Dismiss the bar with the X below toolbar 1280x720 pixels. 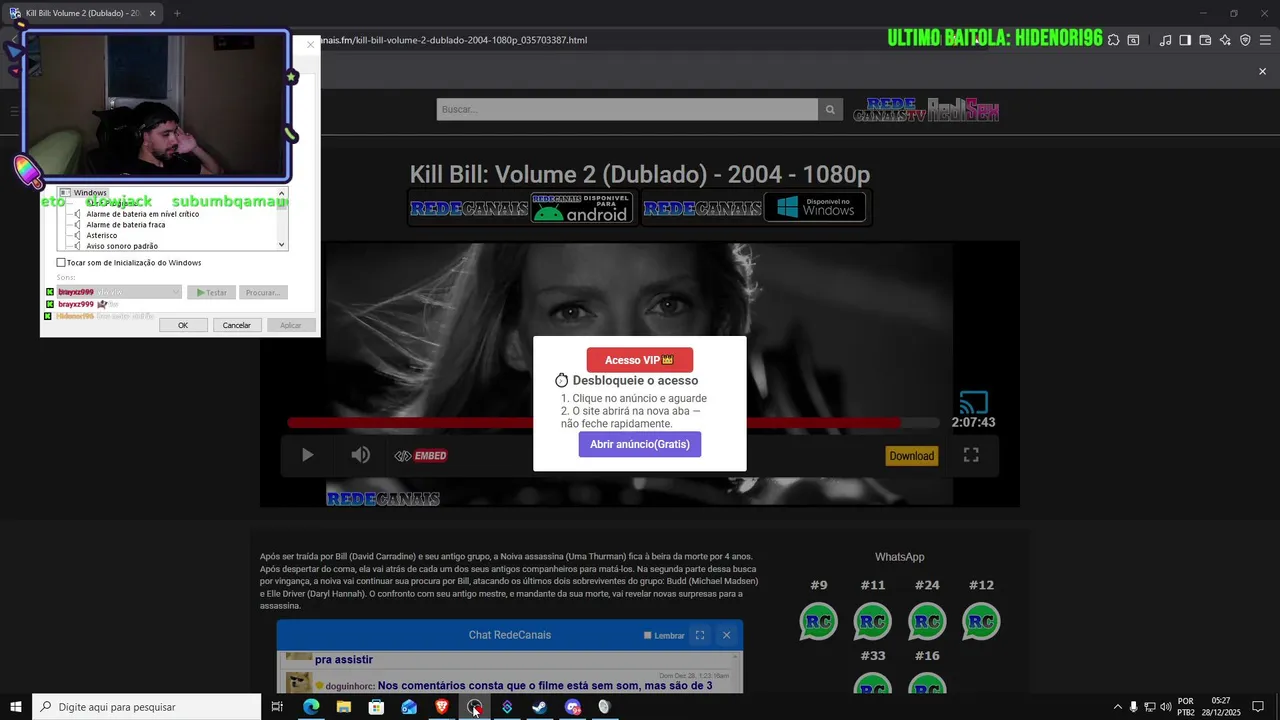tap(1262, 71)
